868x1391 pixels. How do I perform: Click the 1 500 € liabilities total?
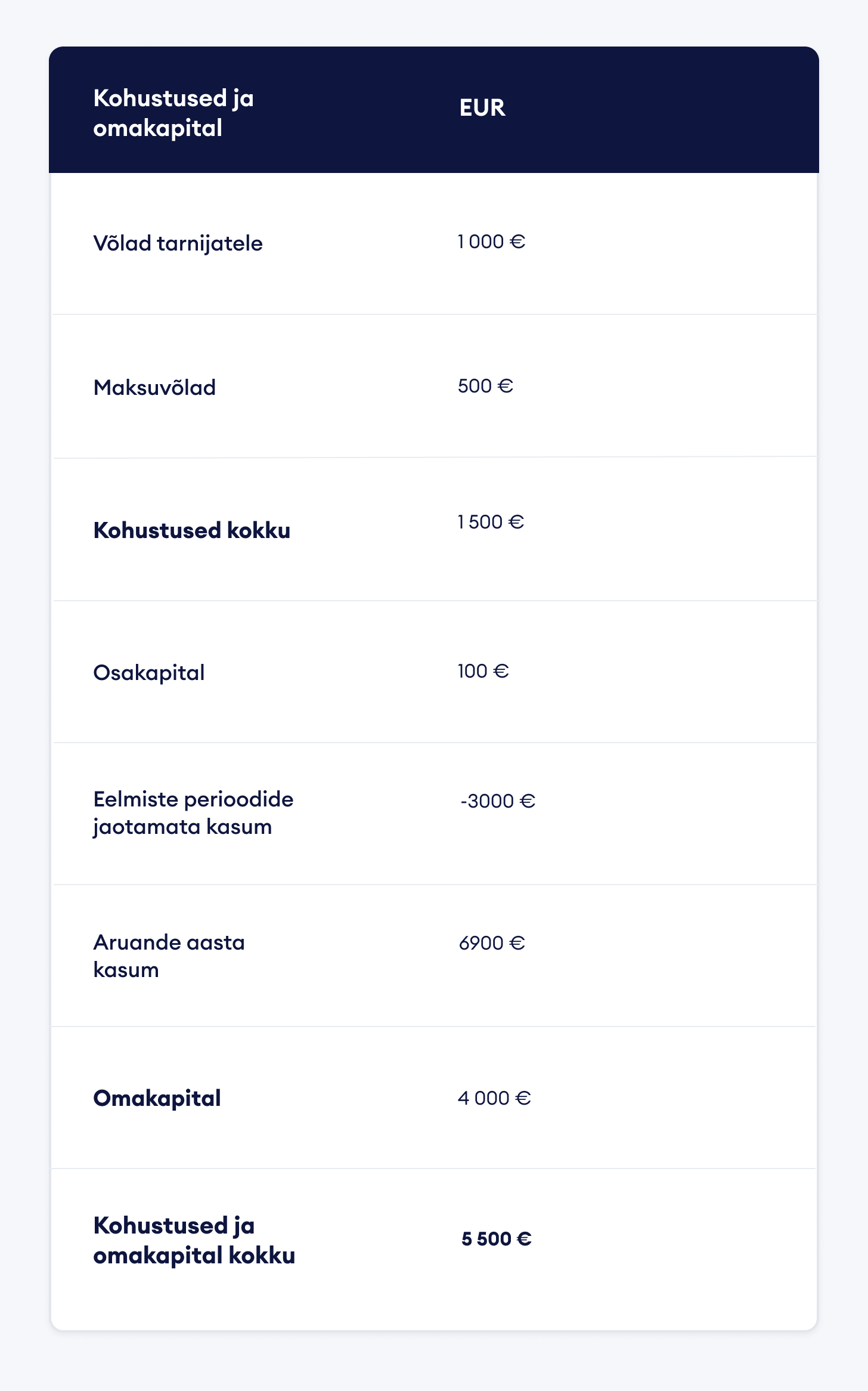(490, 522)
